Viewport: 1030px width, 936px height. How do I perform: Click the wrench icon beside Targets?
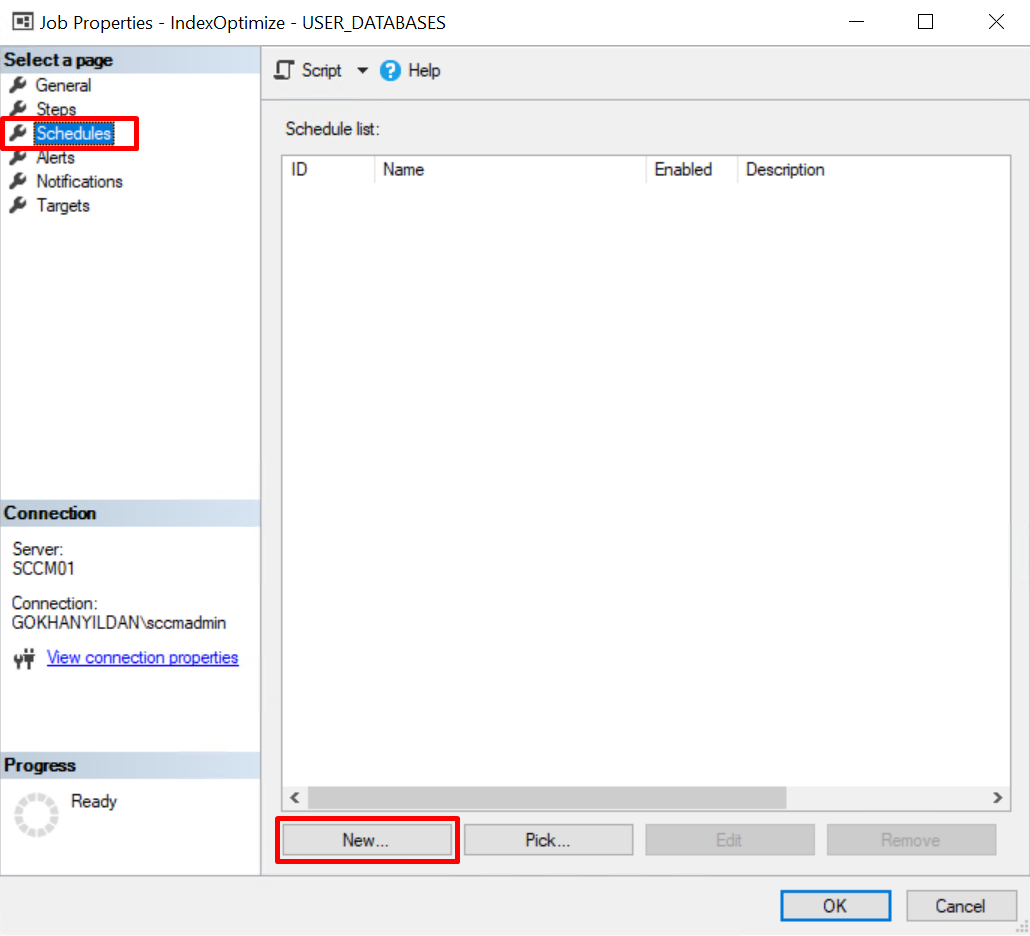[18, 205]
